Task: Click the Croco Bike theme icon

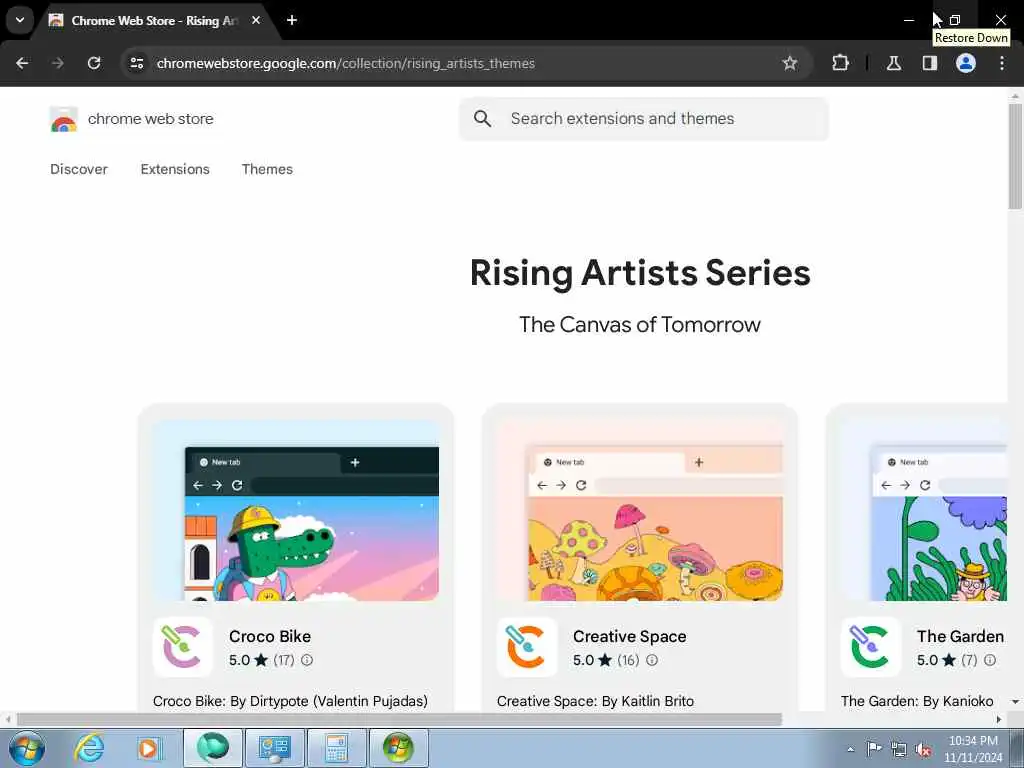Action: 183,647
